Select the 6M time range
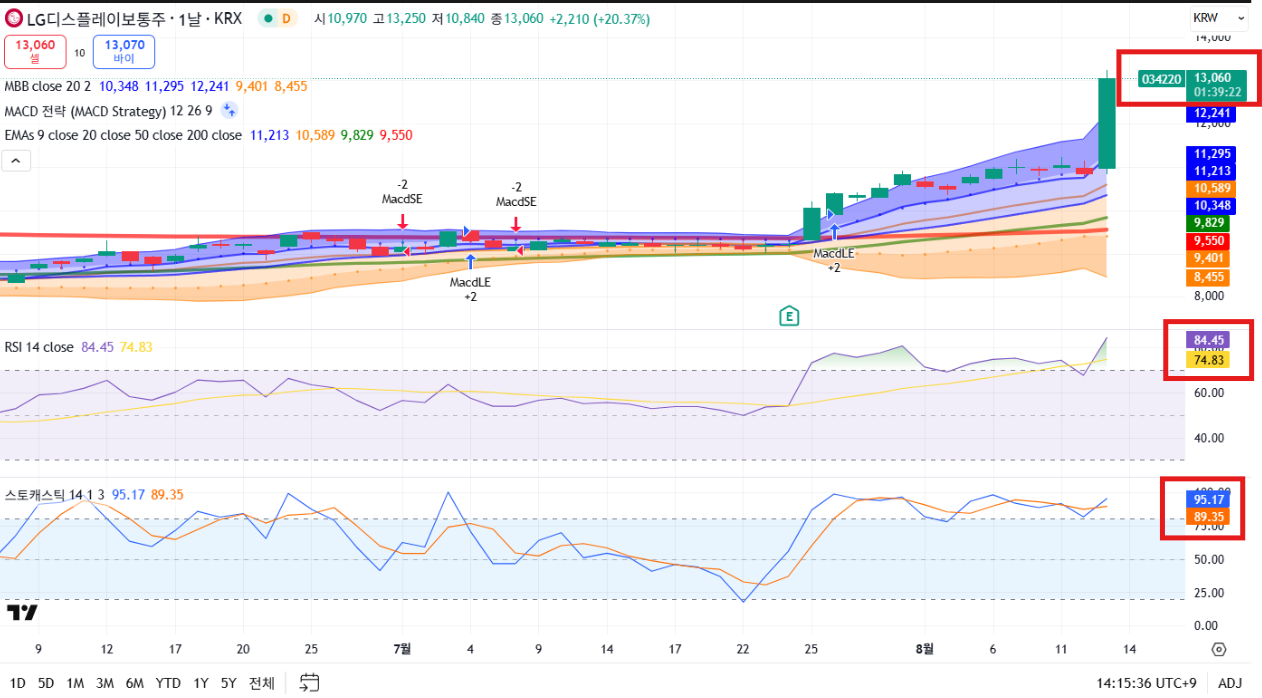The image size is (1262, 698). tap(134, 683)
